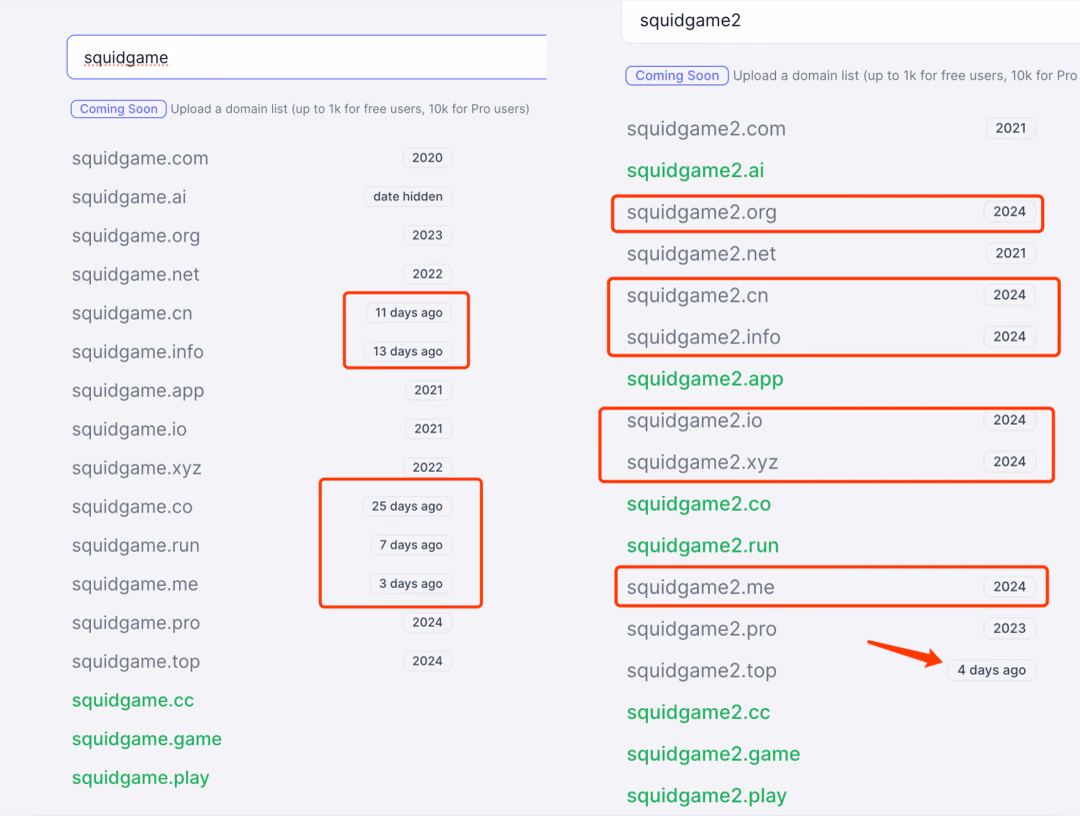Open the squidgame.com domain result

coord(140,158)
